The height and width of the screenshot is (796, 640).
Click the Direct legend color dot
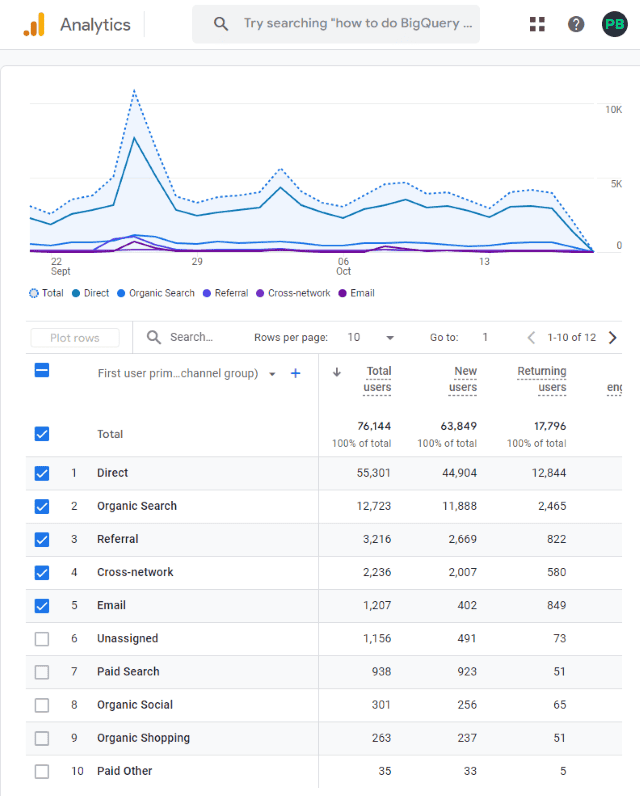tap(76, 293)
